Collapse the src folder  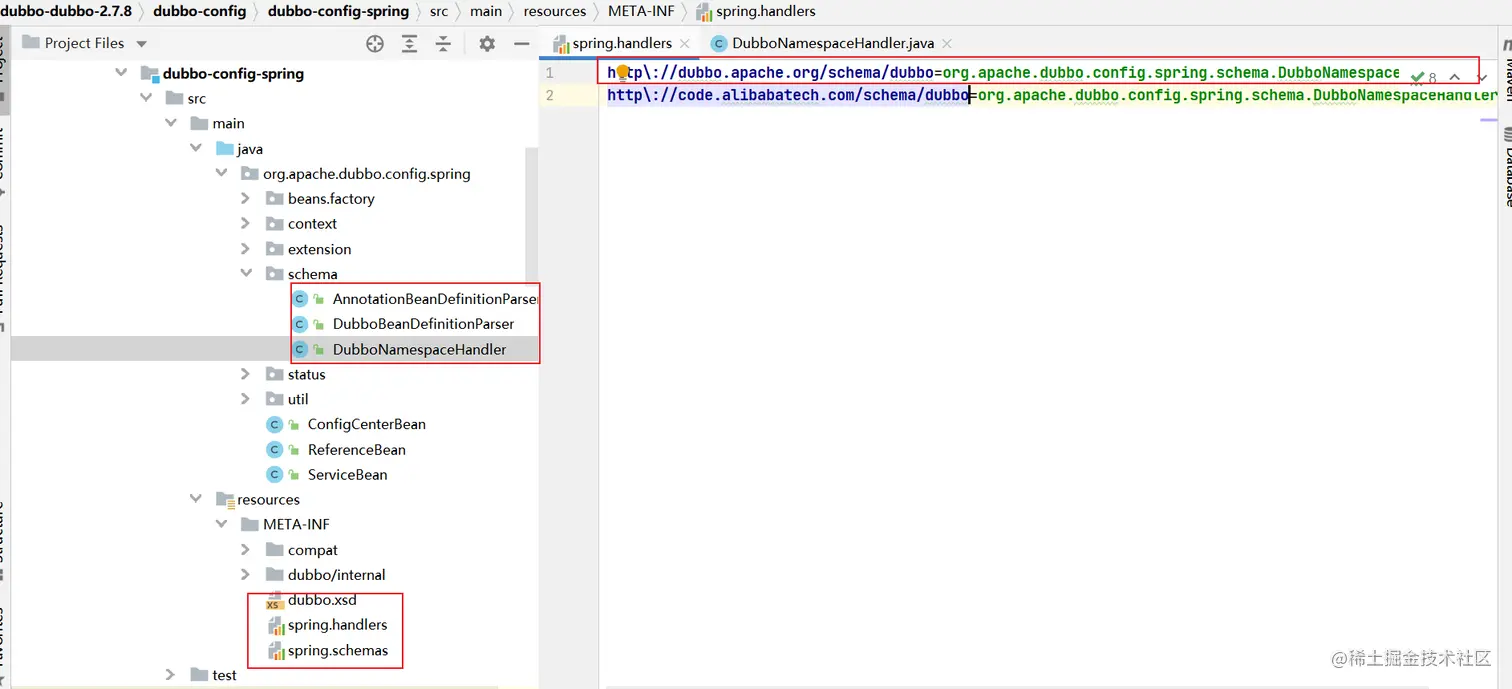(x=147, y=98)
